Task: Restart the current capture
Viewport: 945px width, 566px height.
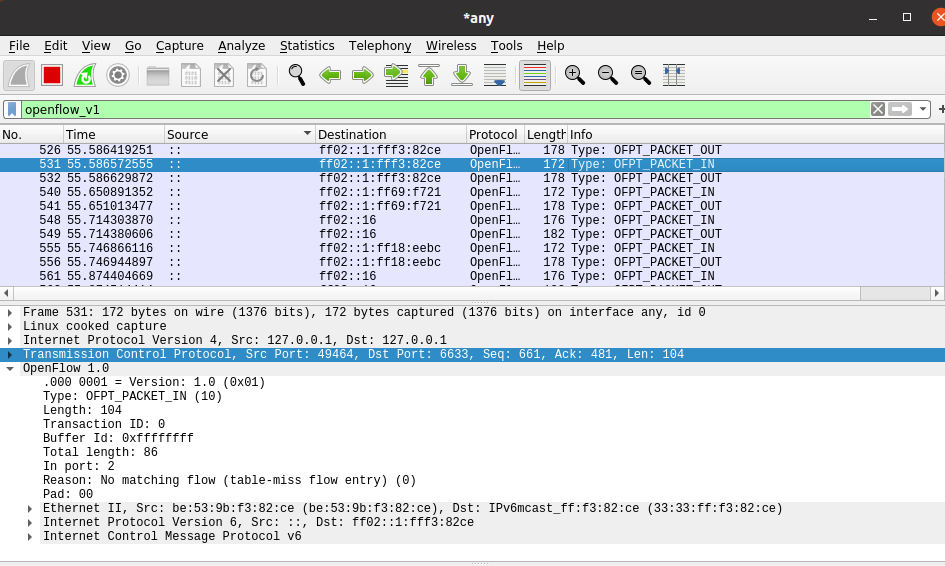Action: pos(85,75)
